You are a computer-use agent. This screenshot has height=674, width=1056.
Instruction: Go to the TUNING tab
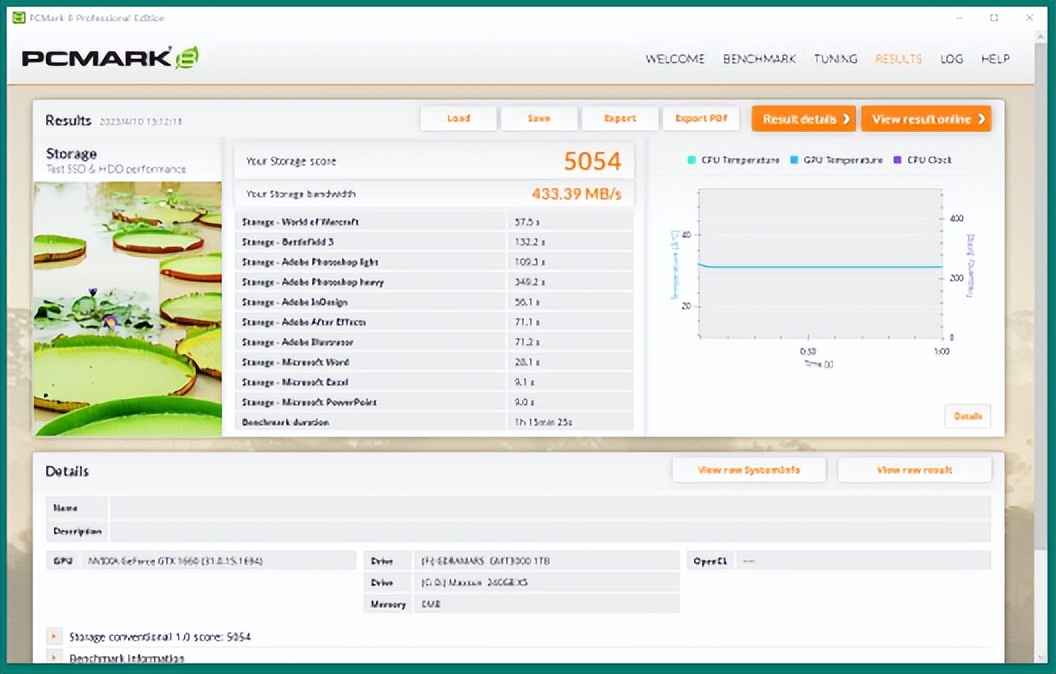click(x=835, y=59)
